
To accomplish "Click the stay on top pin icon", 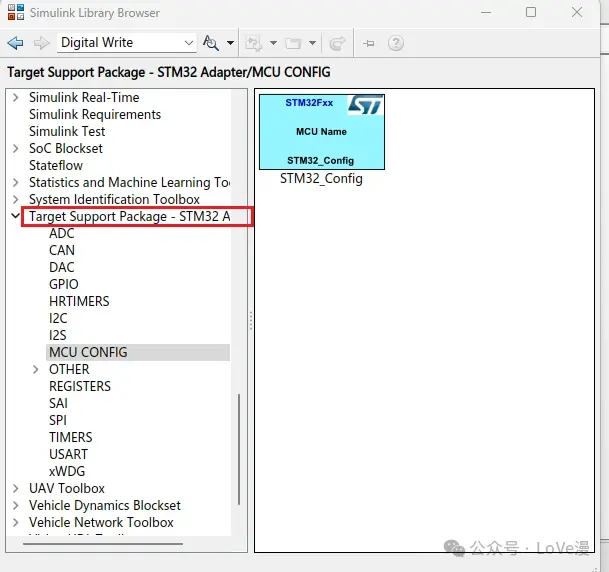I will [x=369, y=43].
